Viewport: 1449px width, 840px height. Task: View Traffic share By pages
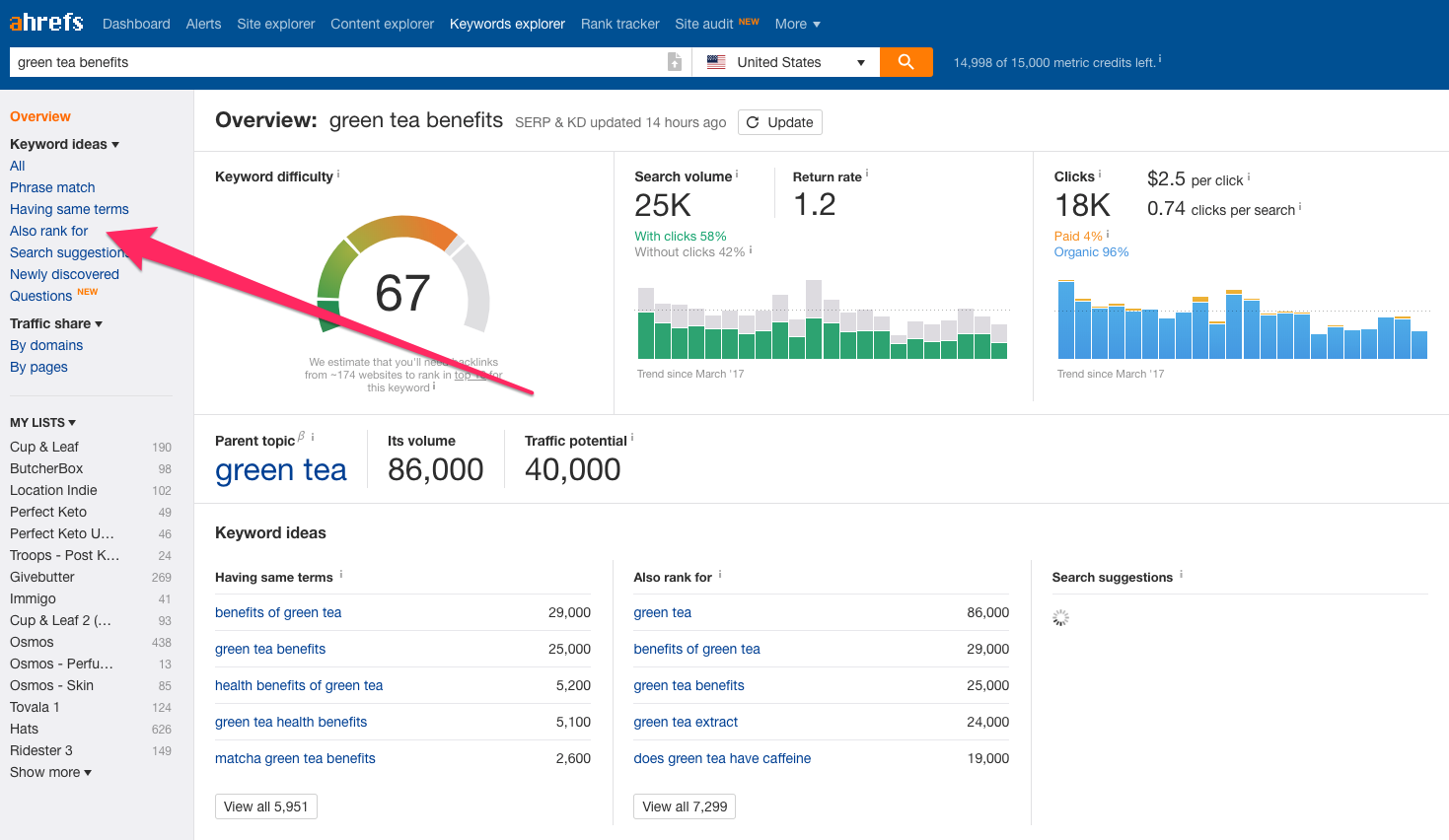tap(38, 367)
